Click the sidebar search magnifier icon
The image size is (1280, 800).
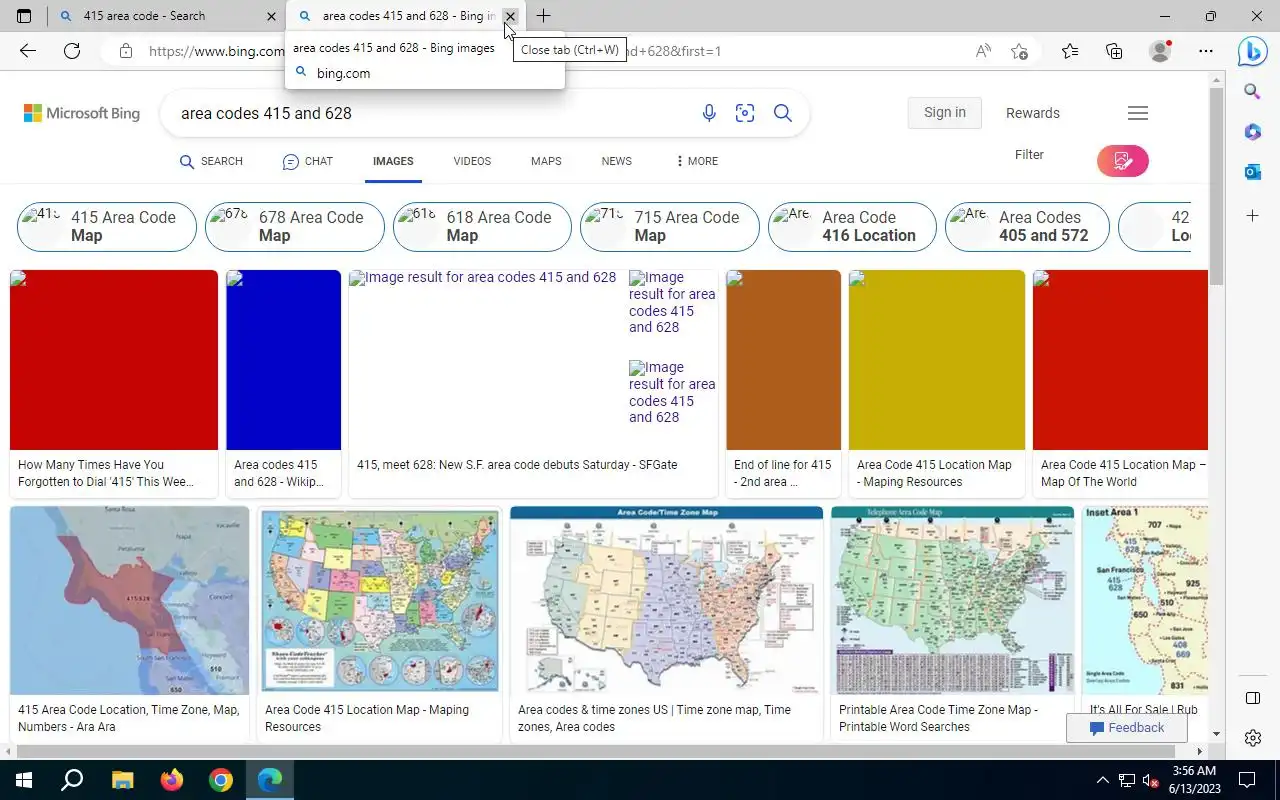1252,91
